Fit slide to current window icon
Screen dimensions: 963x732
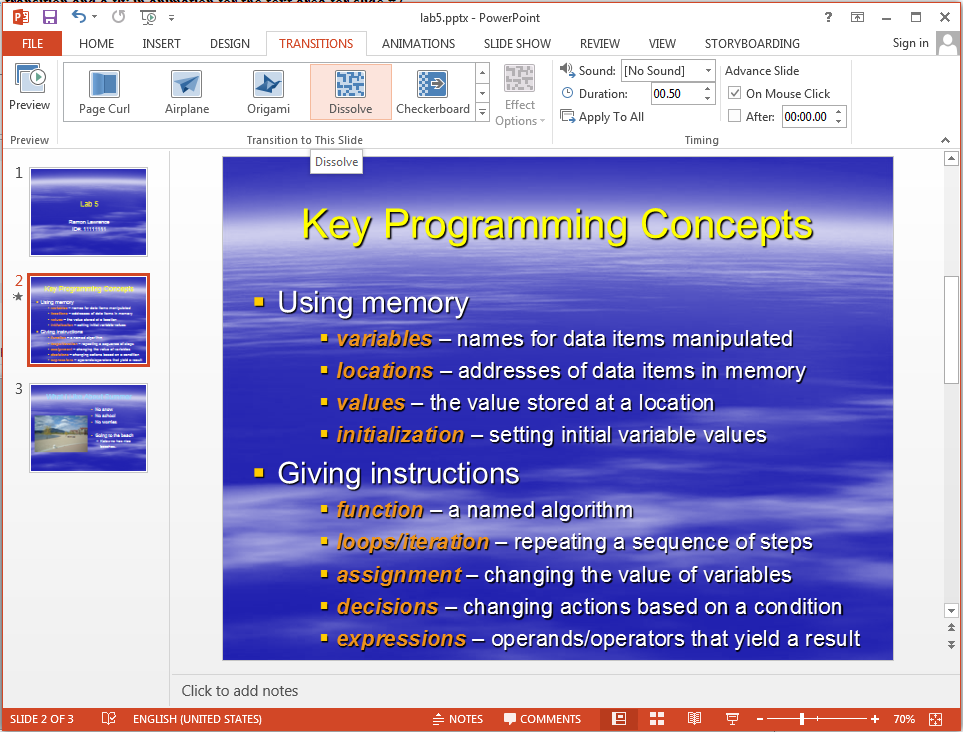(935, 719)
